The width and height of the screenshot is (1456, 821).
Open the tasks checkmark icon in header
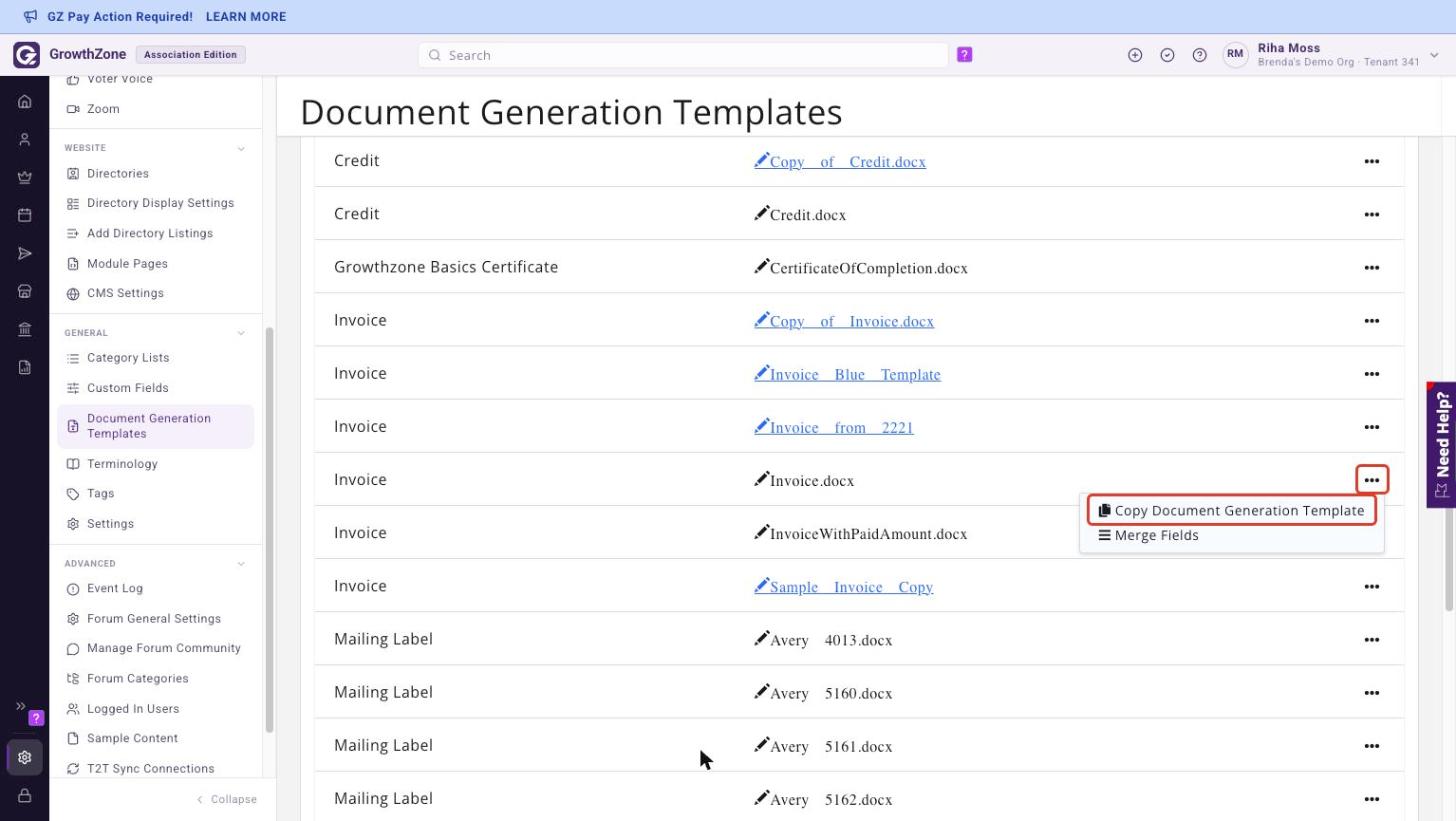(1167, 55)
